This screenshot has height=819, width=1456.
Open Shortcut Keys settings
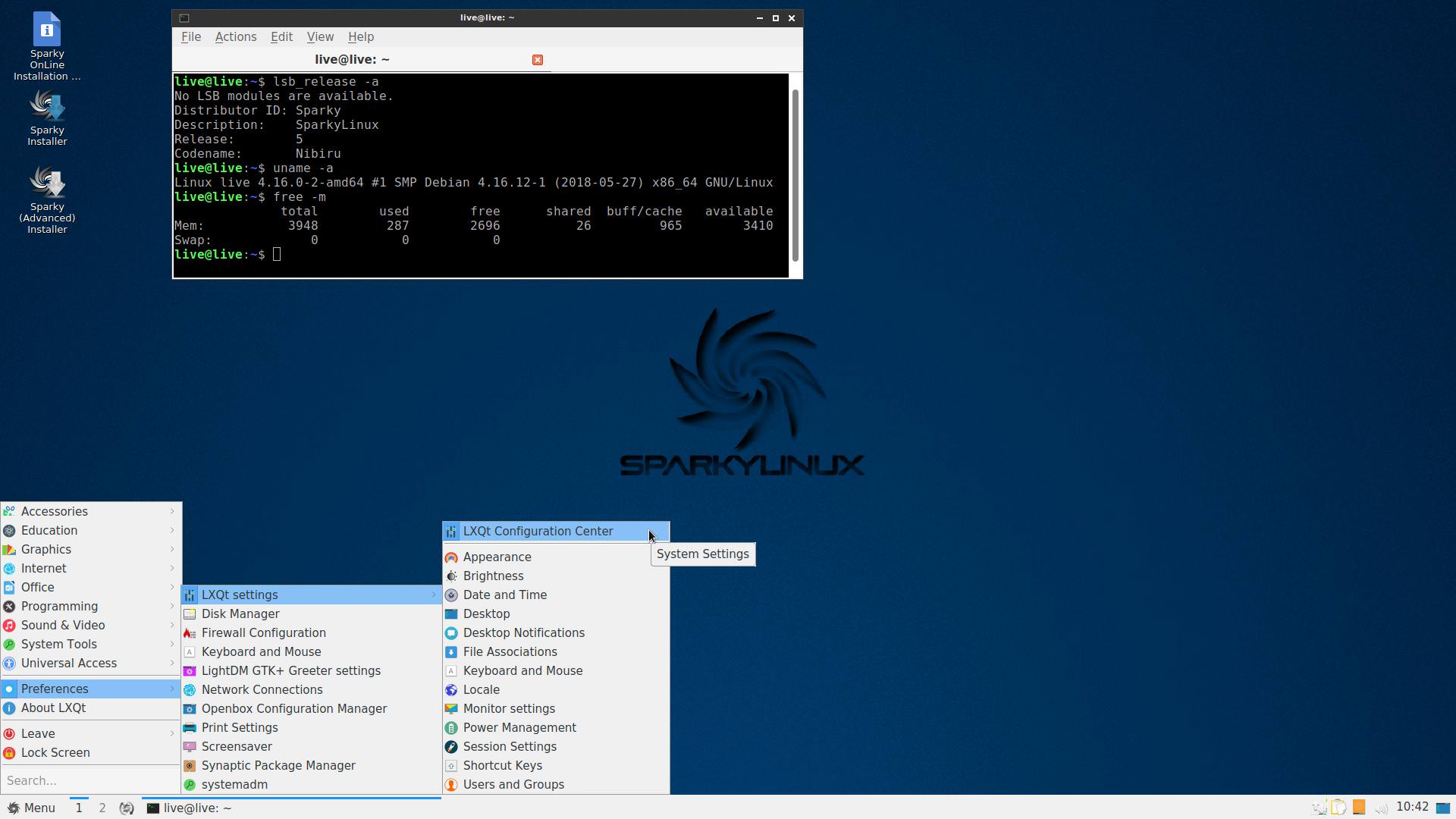click(x=556, y=766)
